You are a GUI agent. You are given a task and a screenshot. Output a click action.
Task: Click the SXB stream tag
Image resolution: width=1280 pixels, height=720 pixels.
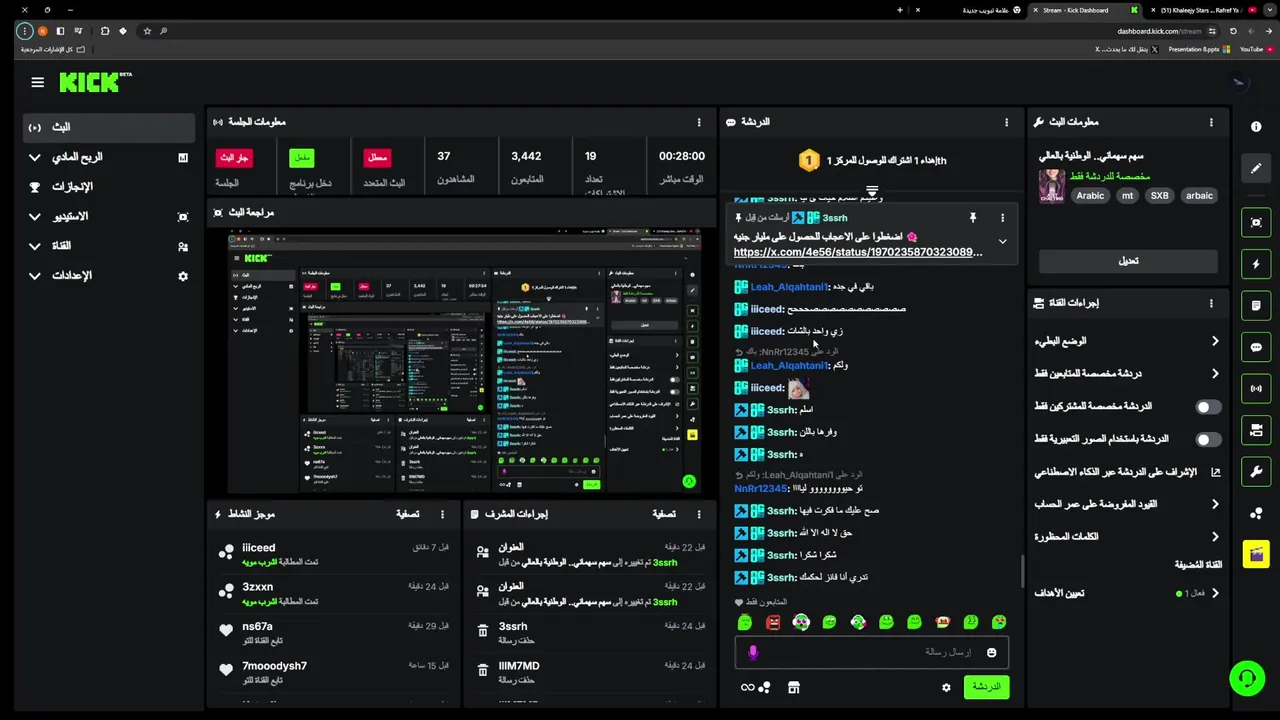pyautogui.click(x=1160, y=196)
